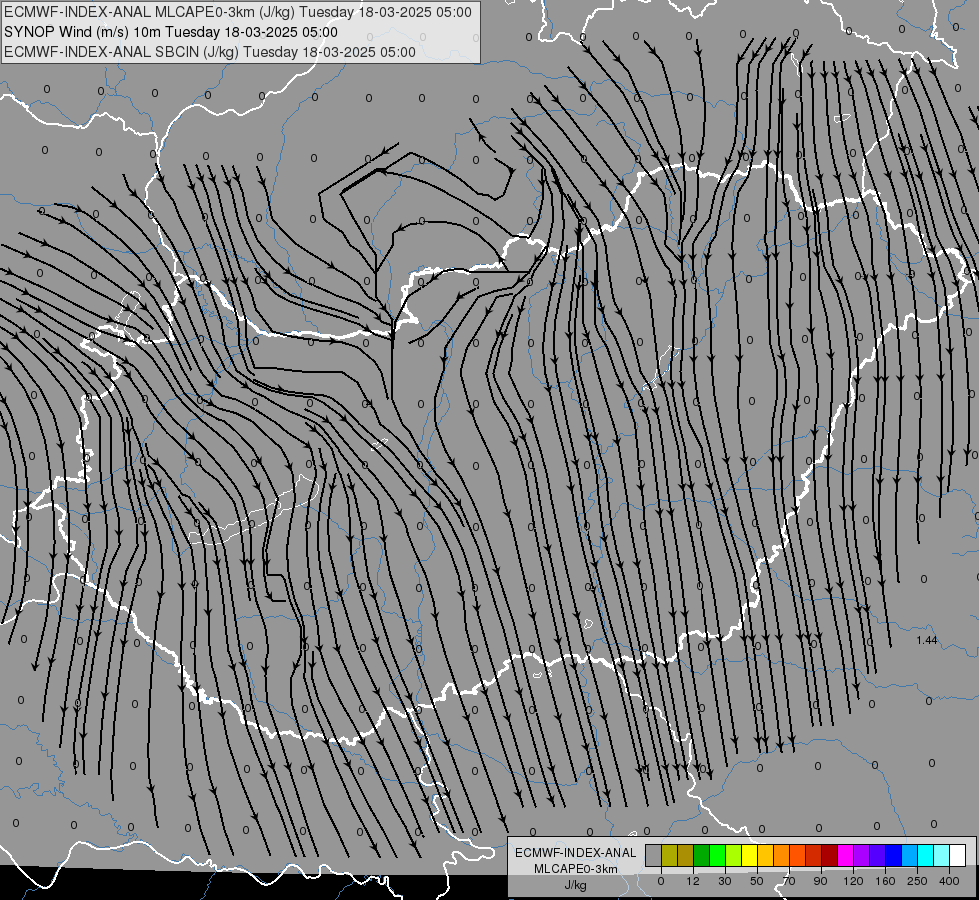Select the bright cyan legend swatch
The width and height of the screenshot is (979, 900).
point(926,855)
